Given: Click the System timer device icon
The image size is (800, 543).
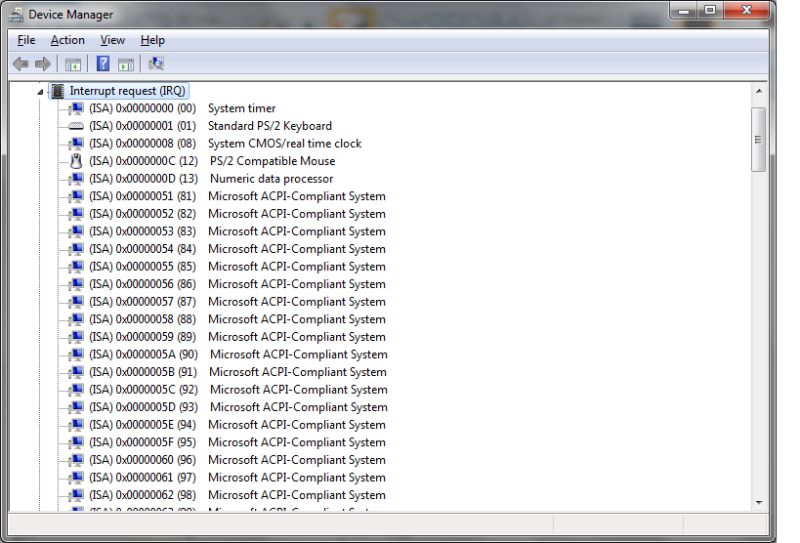Looking at the screenshot, I should pos(76,108).
